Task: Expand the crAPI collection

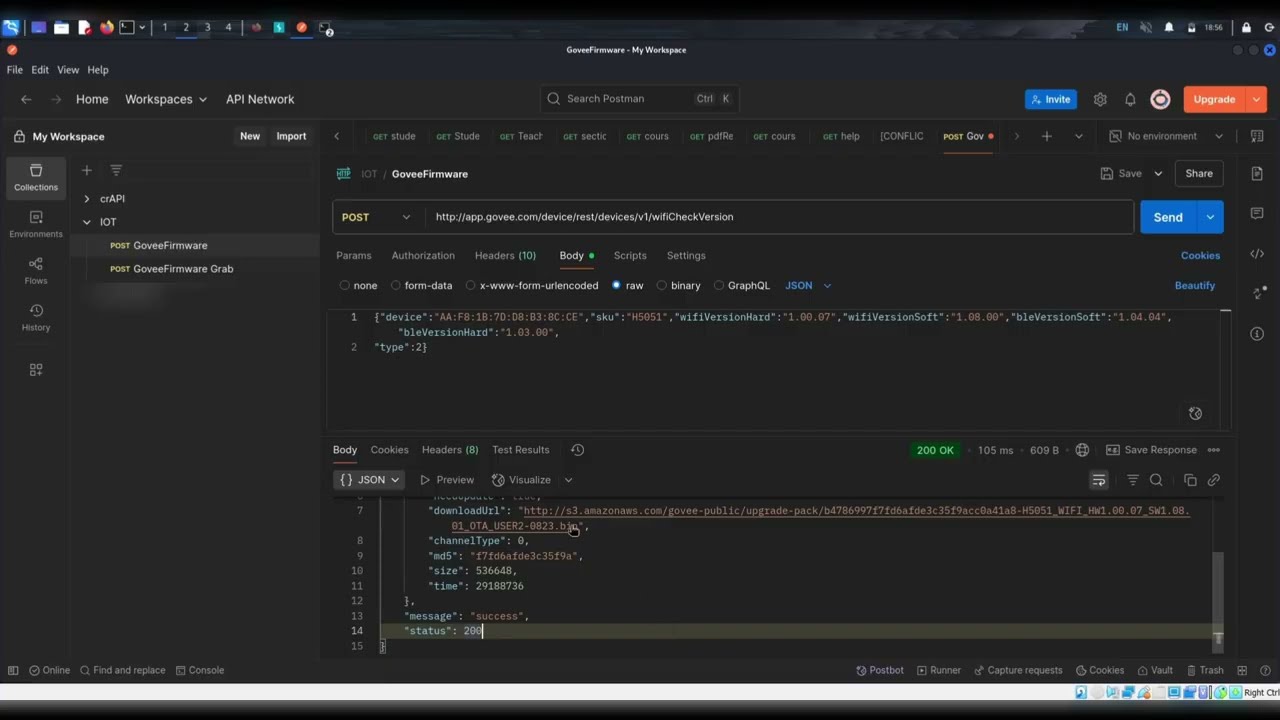Action: pos(87,198)
